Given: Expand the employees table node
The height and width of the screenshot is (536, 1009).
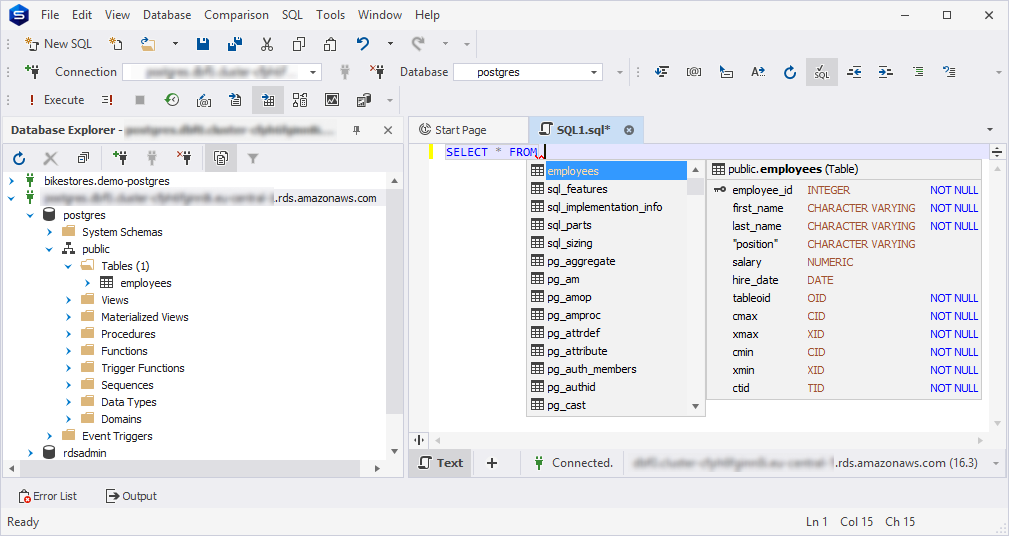Looking at the screenshot, I should point(88,283).
